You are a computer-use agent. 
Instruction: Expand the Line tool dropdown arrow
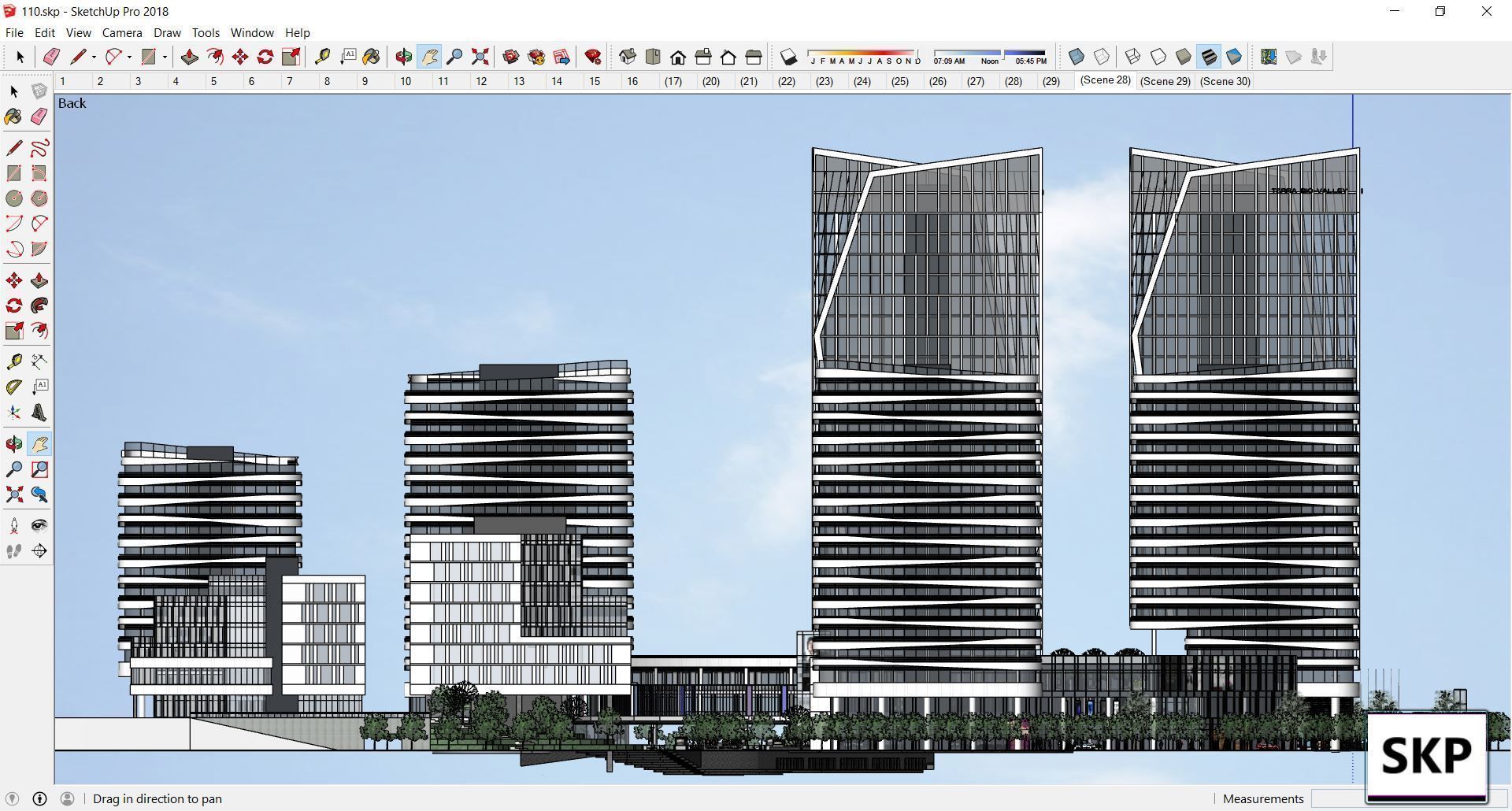[x=94, y=57]
